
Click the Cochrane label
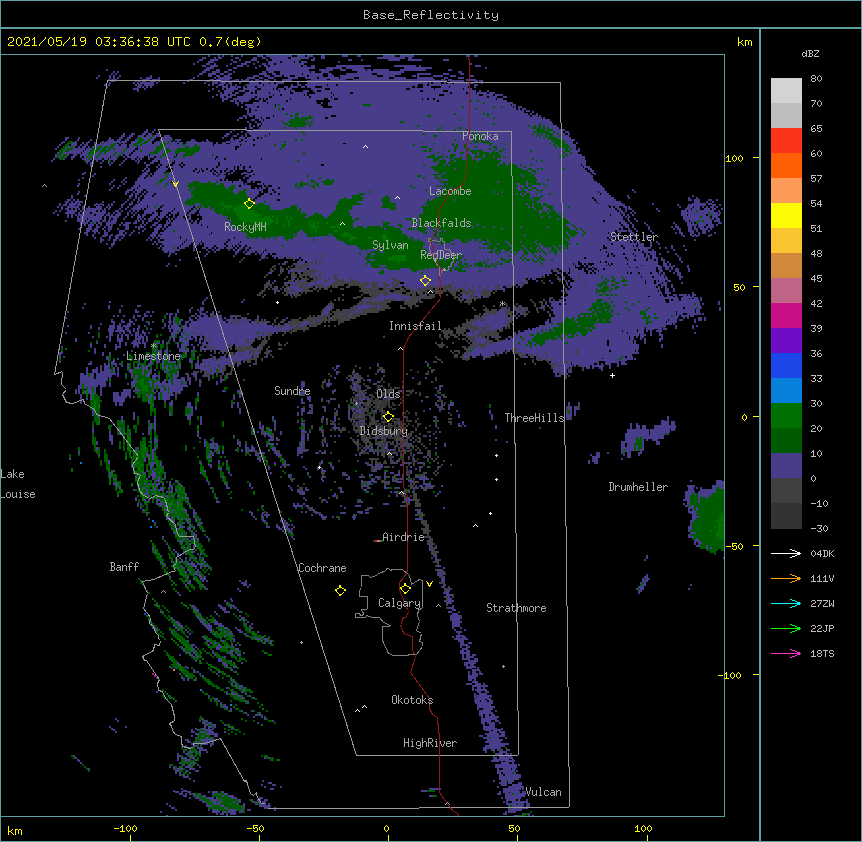(322, 568)
